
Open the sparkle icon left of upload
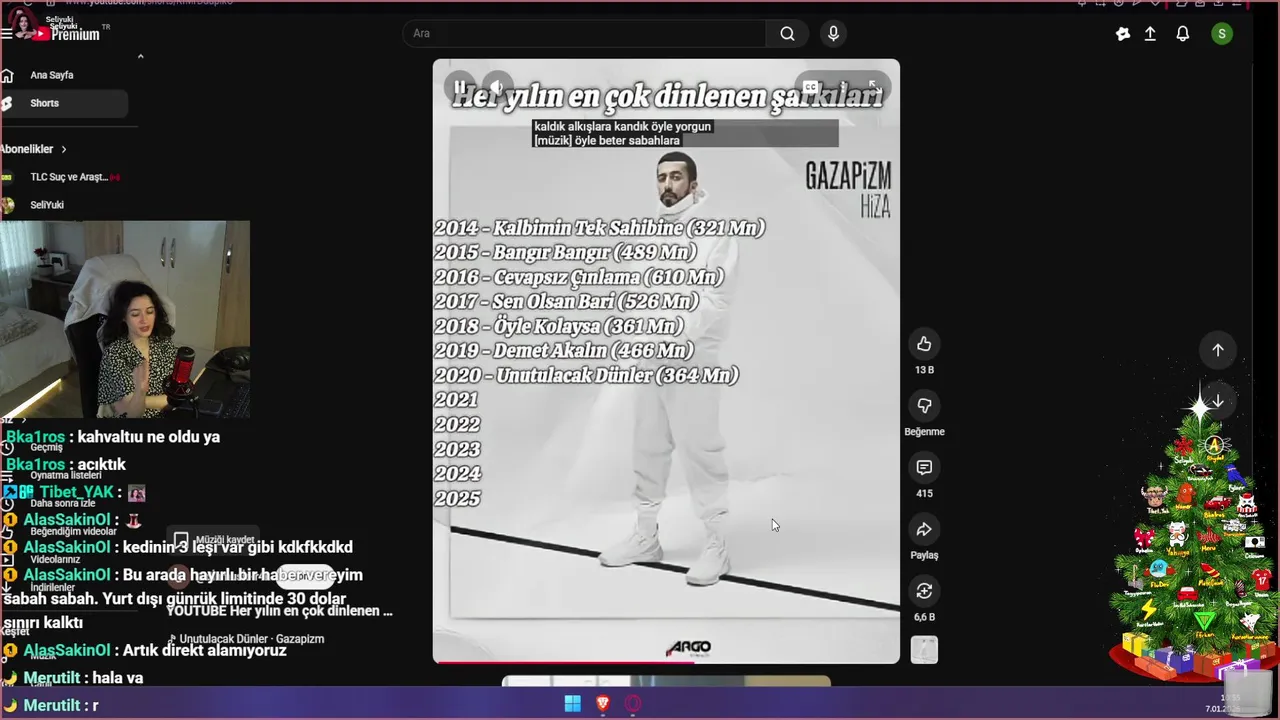coord(1123,34)
